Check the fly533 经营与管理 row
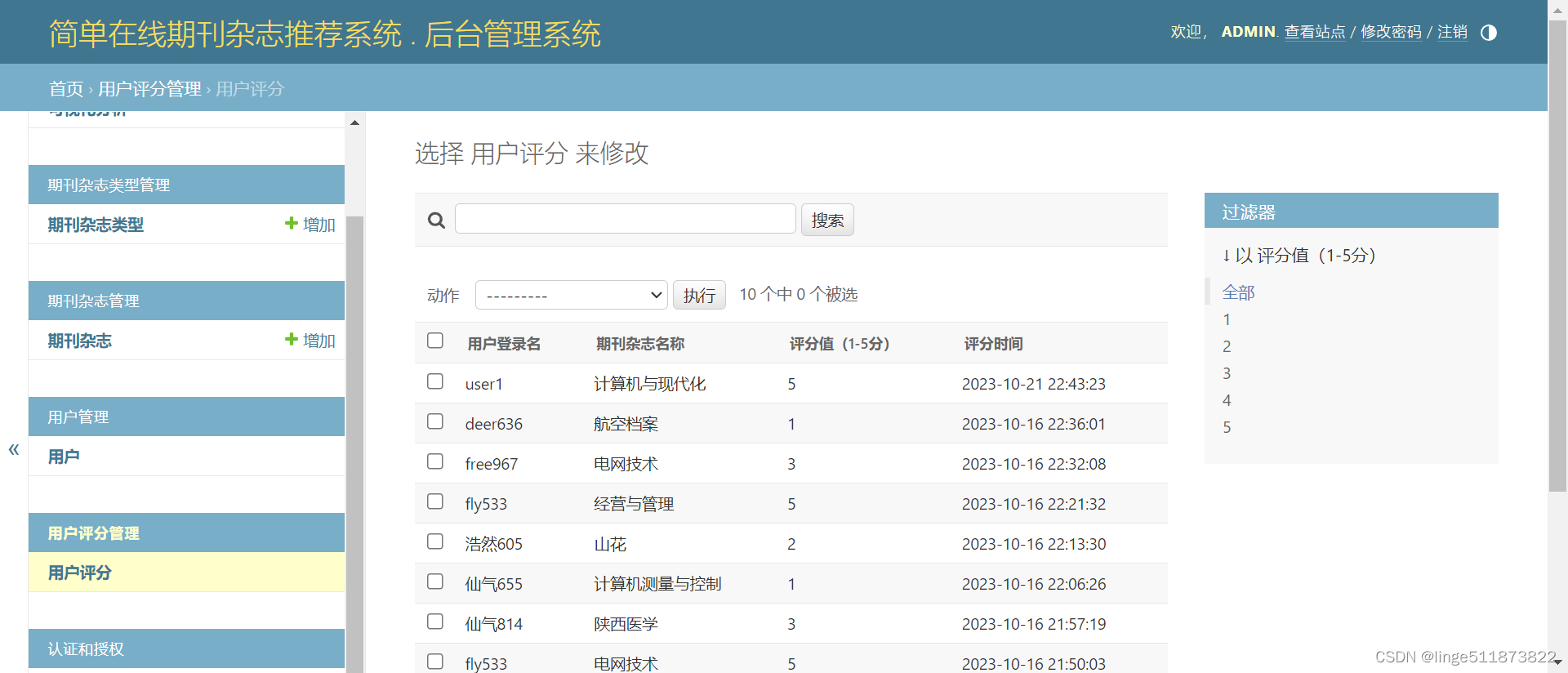Screen dimensions: 1568x673 [435, 501]
